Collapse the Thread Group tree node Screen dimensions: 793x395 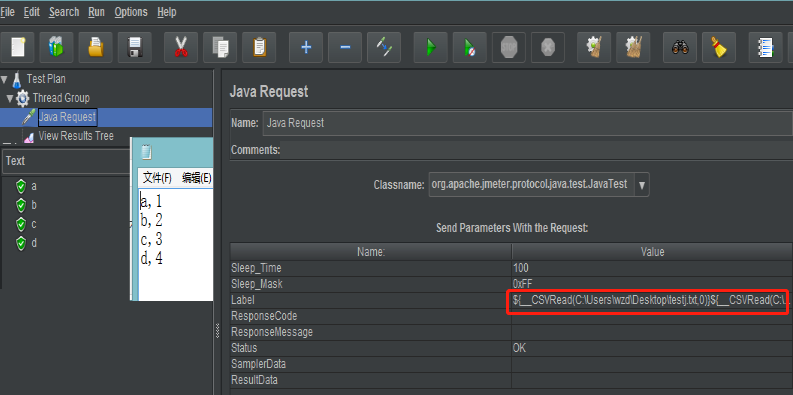10,98
